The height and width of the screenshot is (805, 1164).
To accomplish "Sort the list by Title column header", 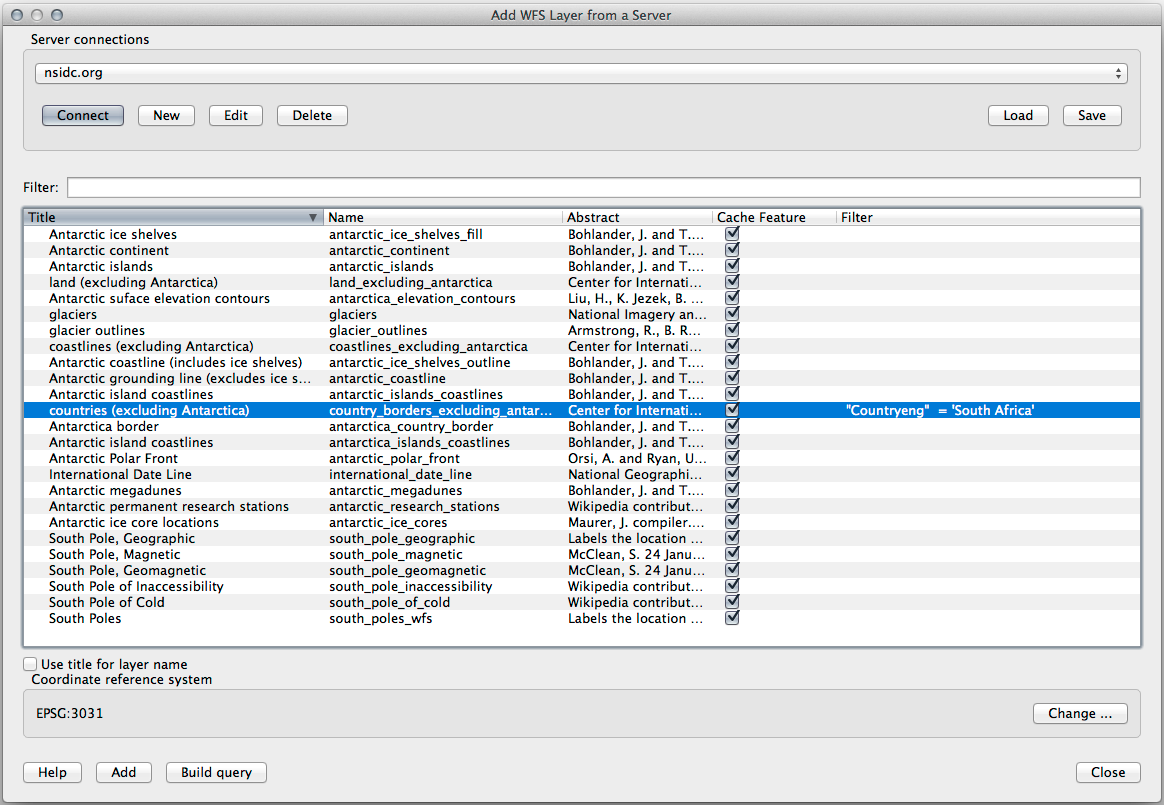I will 170,217.
